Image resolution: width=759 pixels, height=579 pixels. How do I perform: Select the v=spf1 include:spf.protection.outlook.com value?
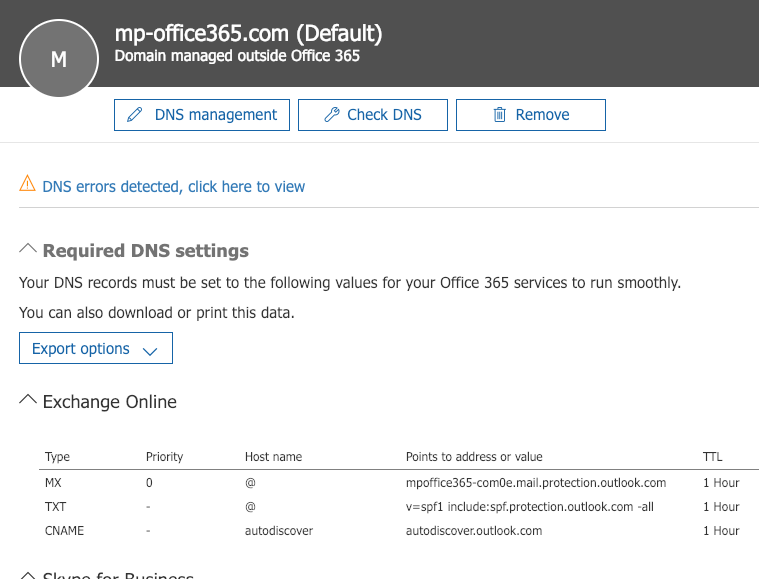530,507
